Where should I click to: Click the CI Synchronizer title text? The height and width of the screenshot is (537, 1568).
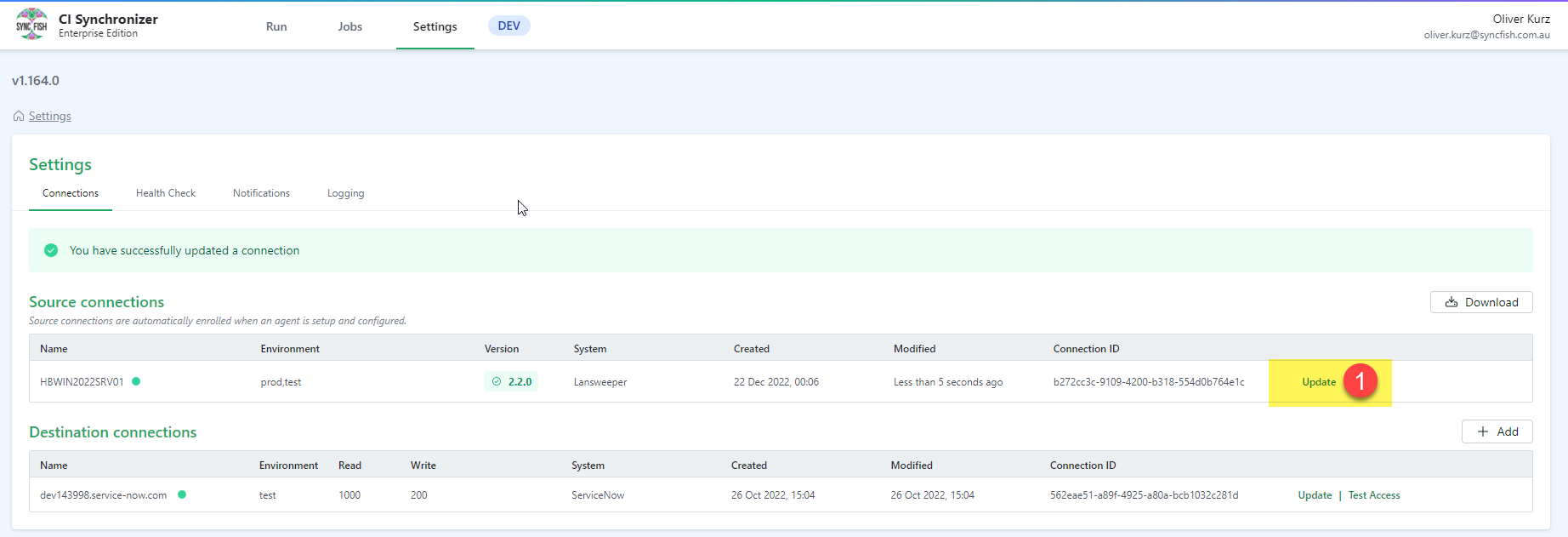[108, 19]
